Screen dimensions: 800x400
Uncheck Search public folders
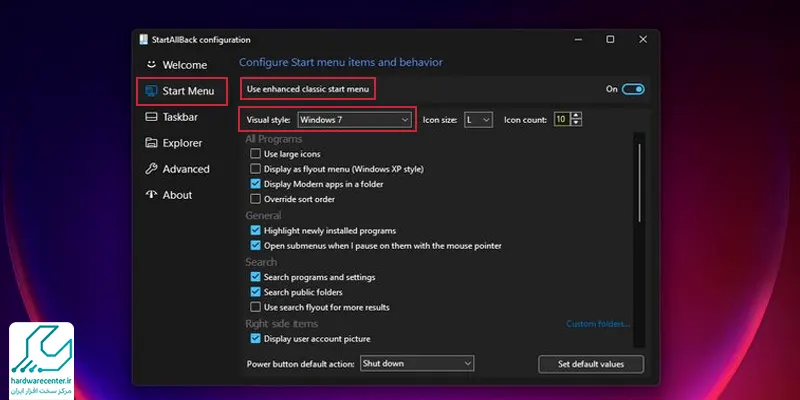click(x=255, y=292)
